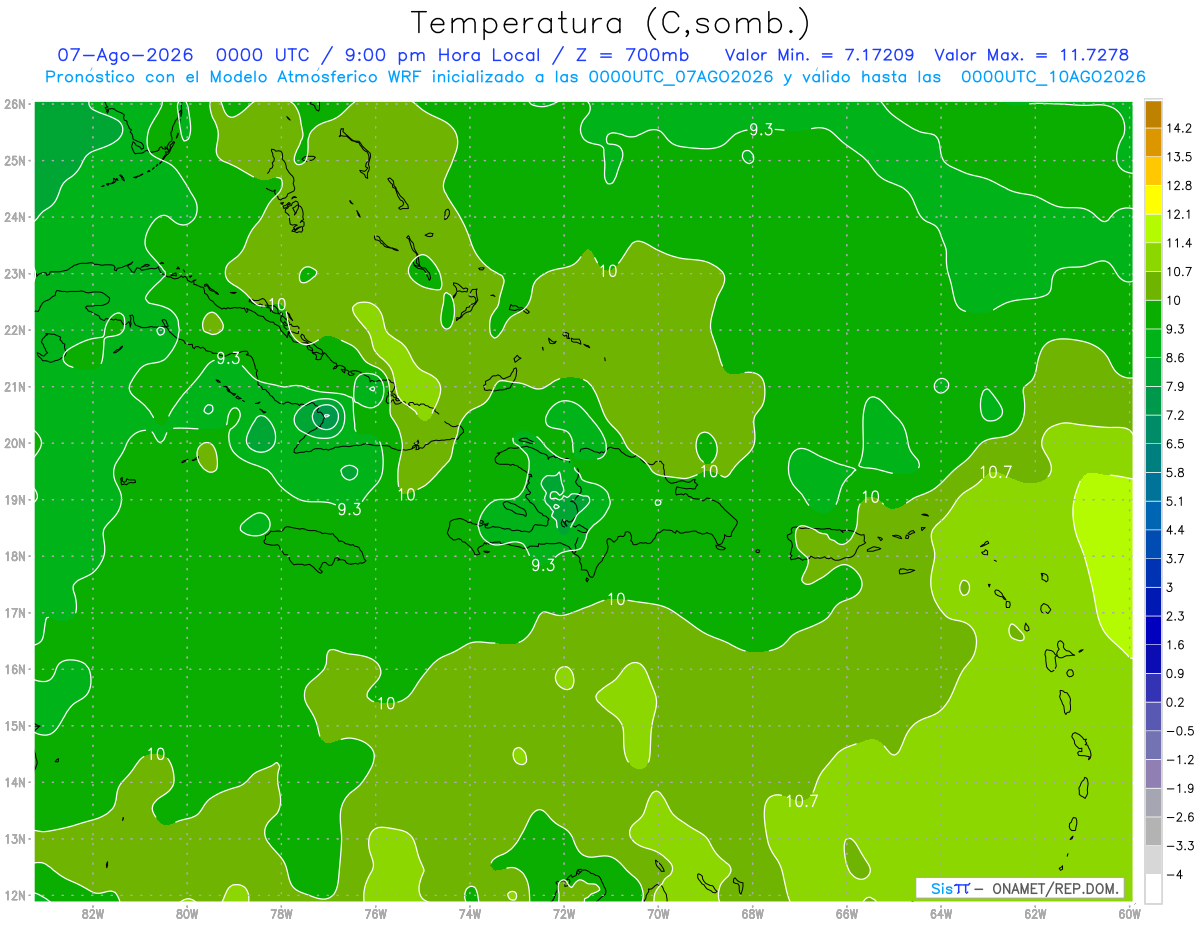Click valid-until stamp '0000UTC_10AGO2026'

[x=1053, y=77]
